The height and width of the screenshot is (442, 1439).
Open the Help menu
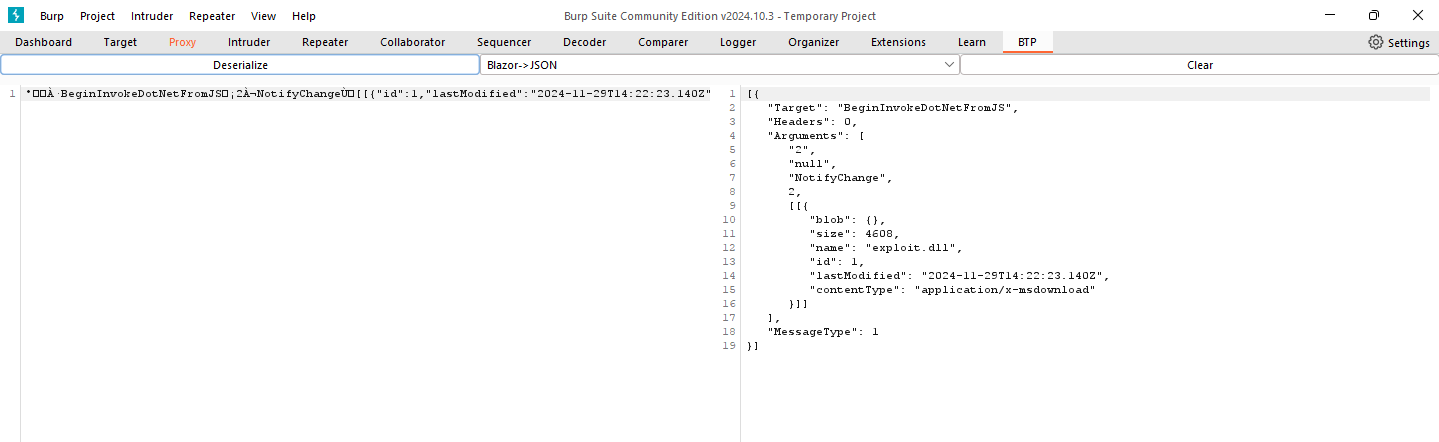click(304, 16)
